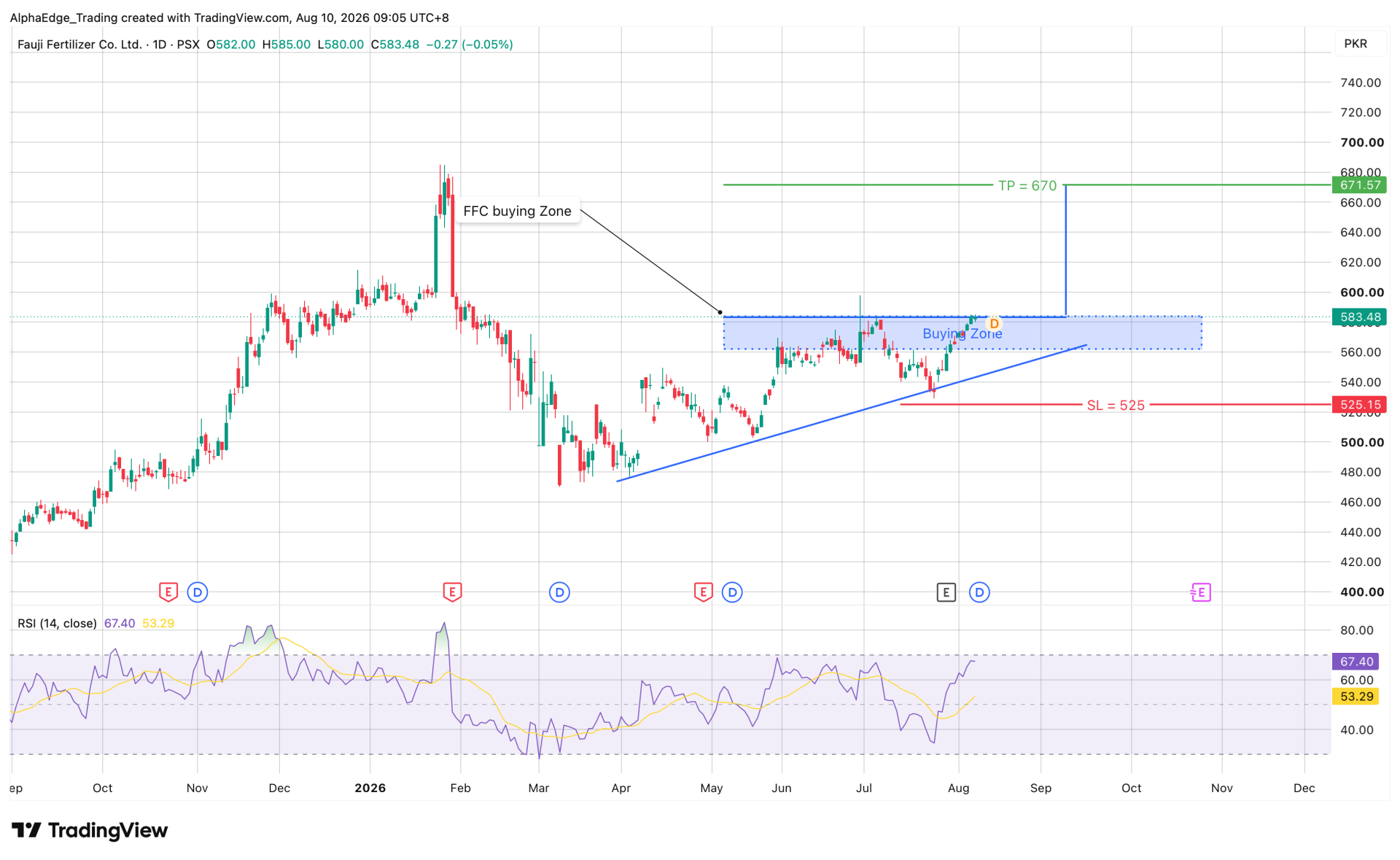Viewport: 1400px width, 860px height.
Task: Click the Apr label on time axis
Action: pos(621,788)
